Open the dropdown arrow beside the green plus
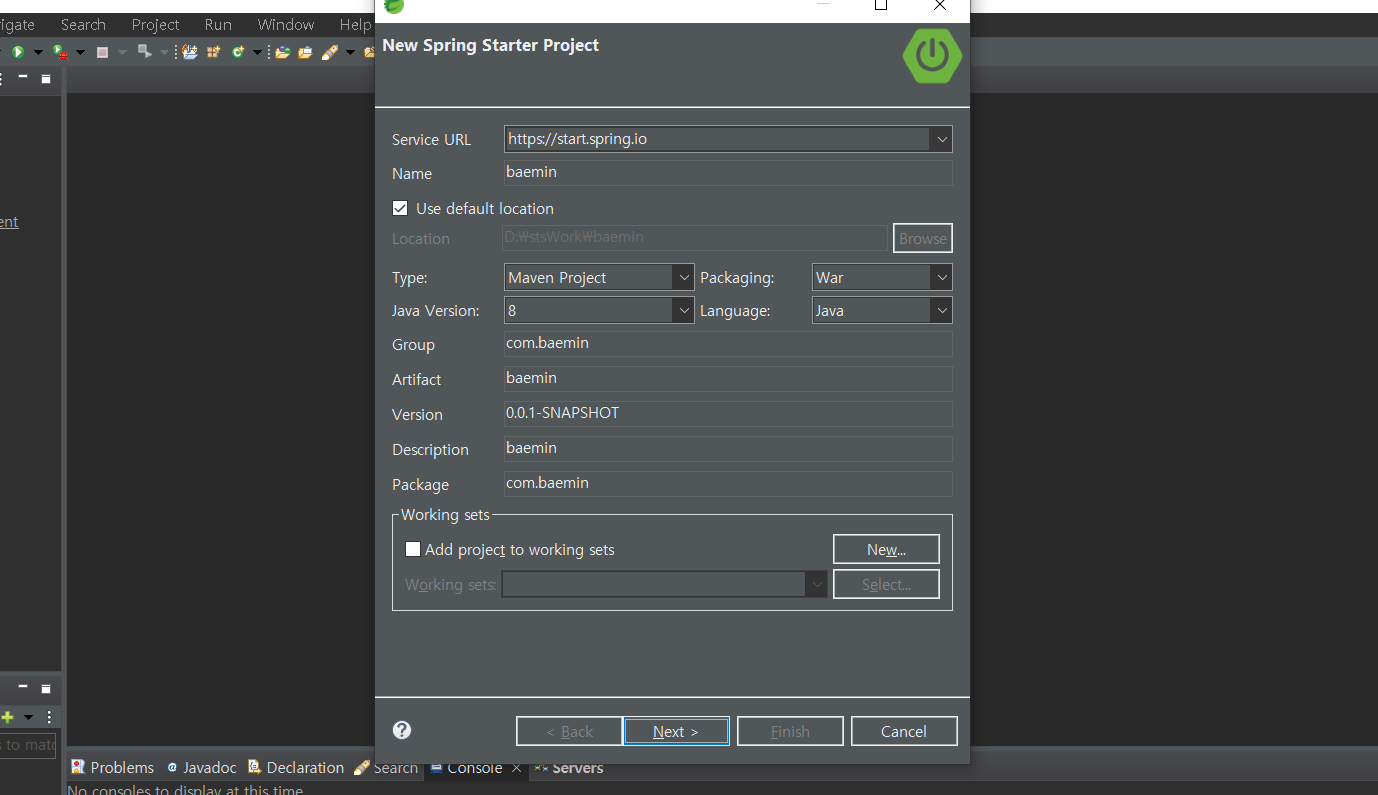This screenshot has width=1378, height=795. coord(28,717)
